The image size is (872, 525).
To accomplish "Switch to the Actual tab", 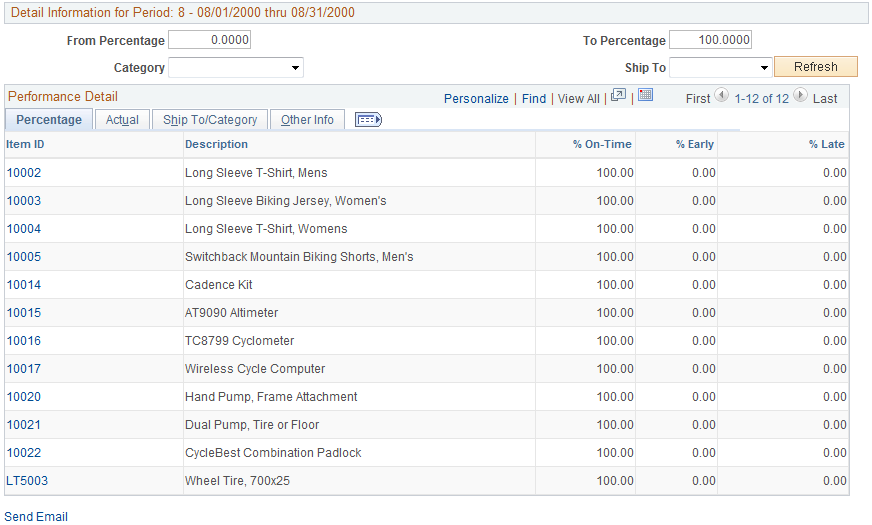I will [122, 120].
